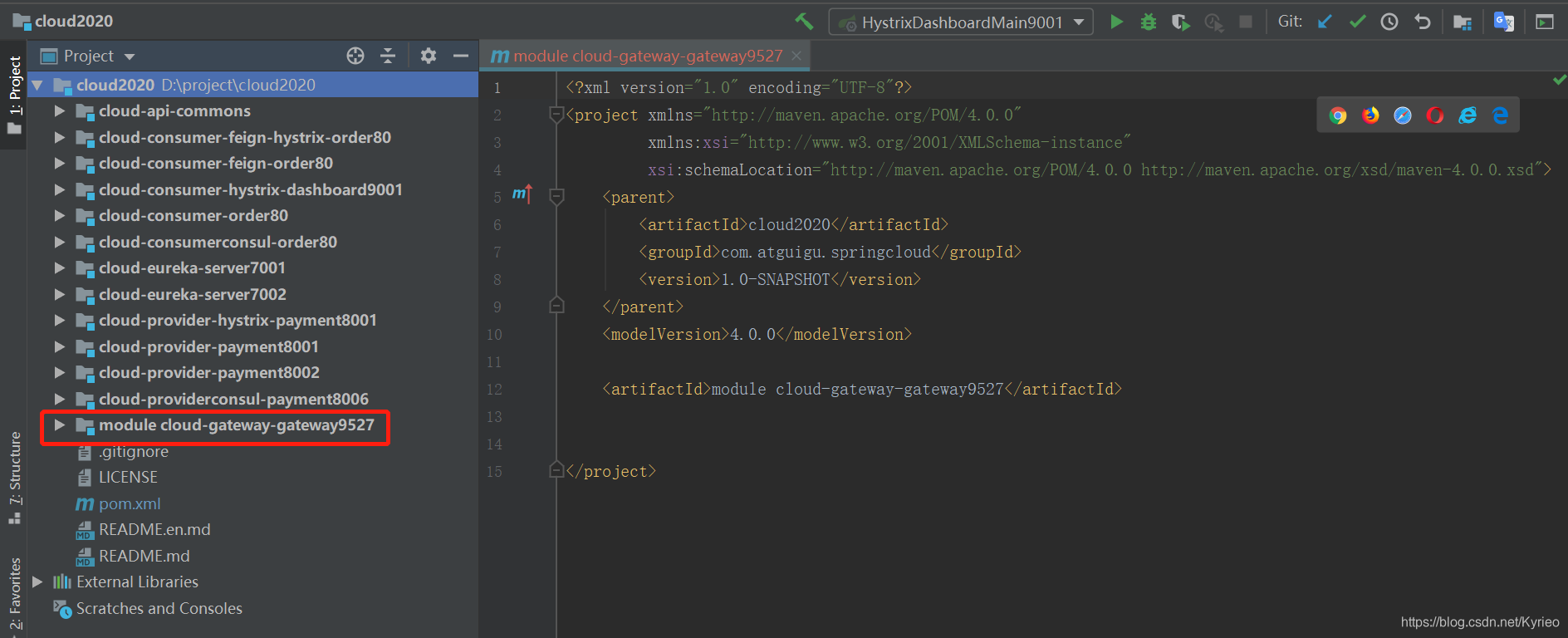Click groupId com.atguigu.springcloud text

830,252
